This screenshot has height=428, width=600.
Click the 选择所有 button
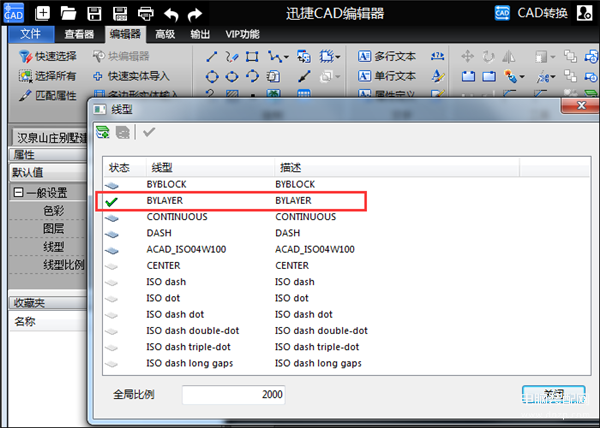point(48,76)
